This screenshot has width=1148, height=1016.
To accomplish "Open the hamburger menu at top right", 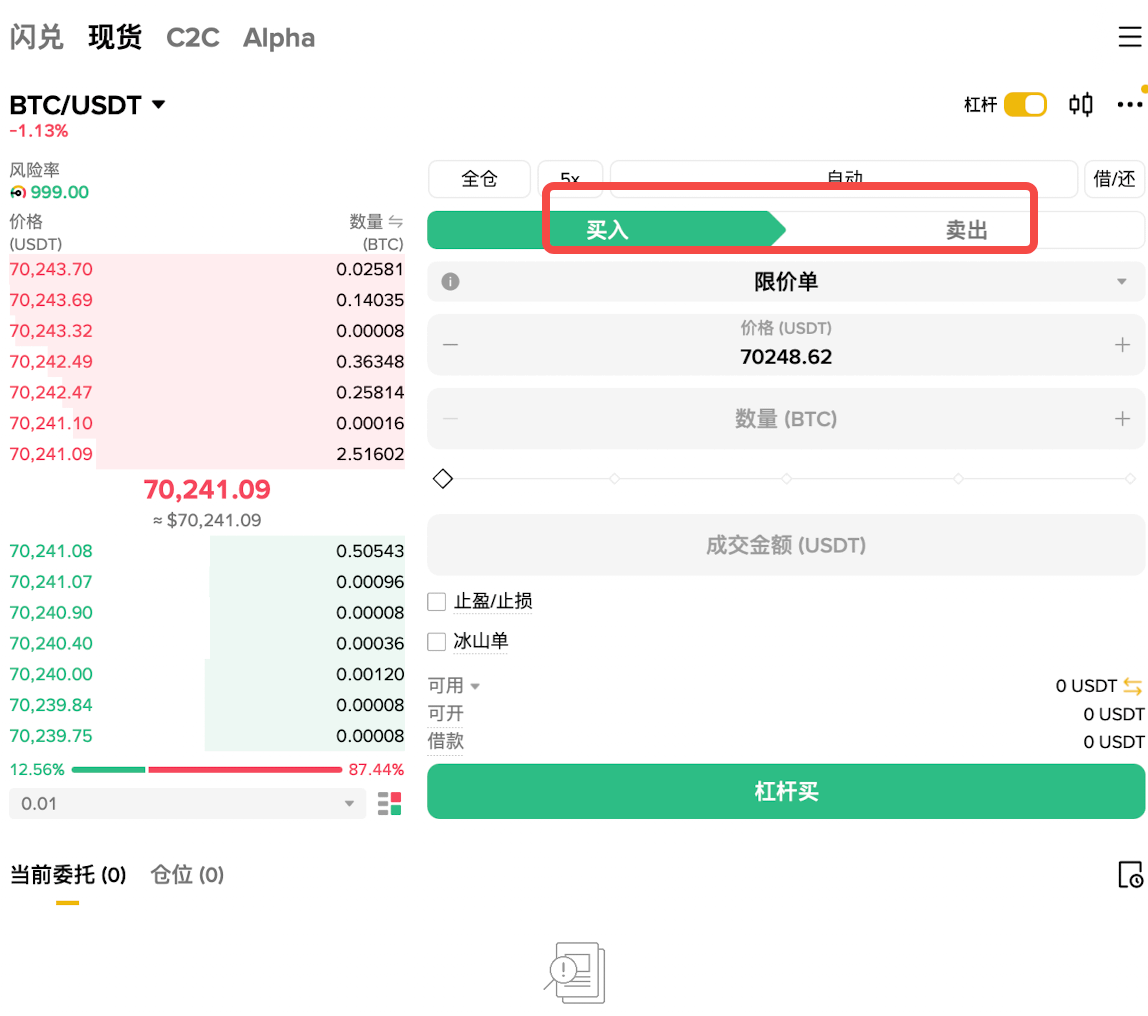I will coord(1130,36).
